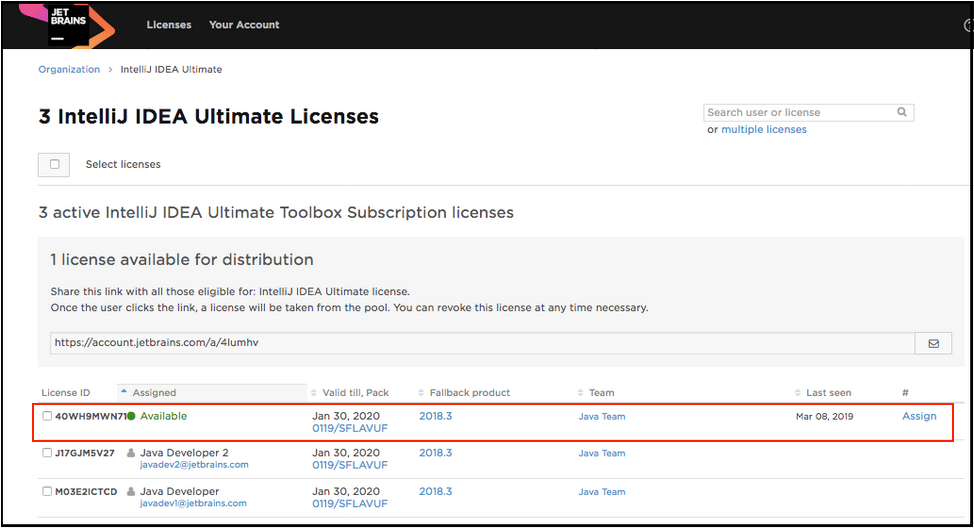The width and height of the screenshot is (974, 528).
Task: Sort licenses by the Team column
Action: click(601, 393)
